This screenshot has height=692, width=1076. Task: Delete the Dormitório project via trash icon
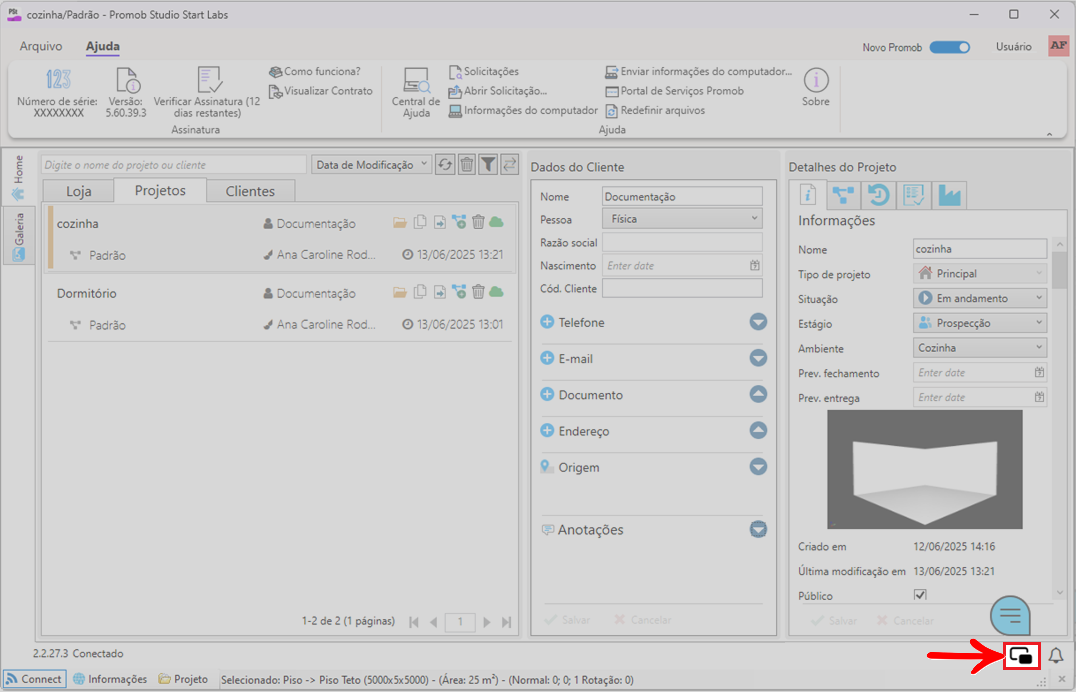[478, 292]
